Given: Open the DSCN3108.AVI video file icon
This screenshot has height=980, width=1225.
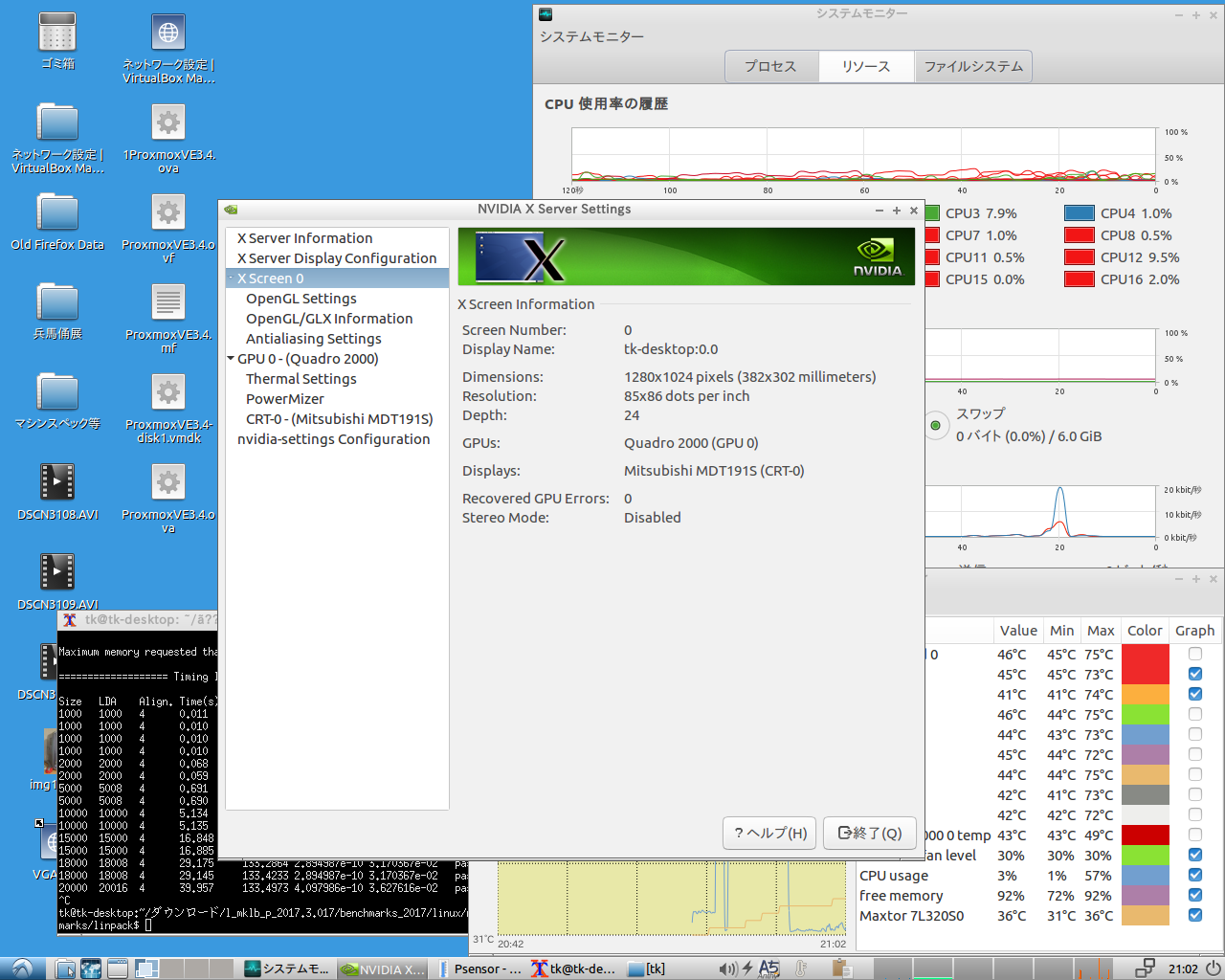Looking at the screenshot, I should [x=57, y=482].
